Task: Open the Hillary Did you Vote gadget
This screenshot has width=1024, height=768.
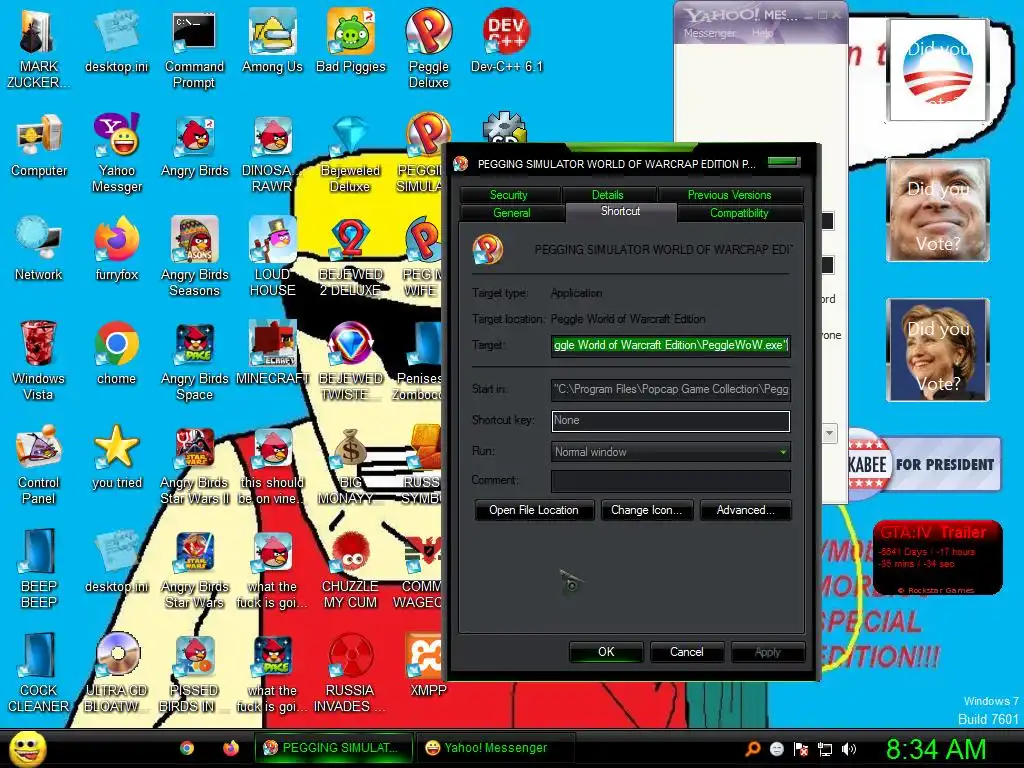Action: pyautogui.click(x=938, y=349)
